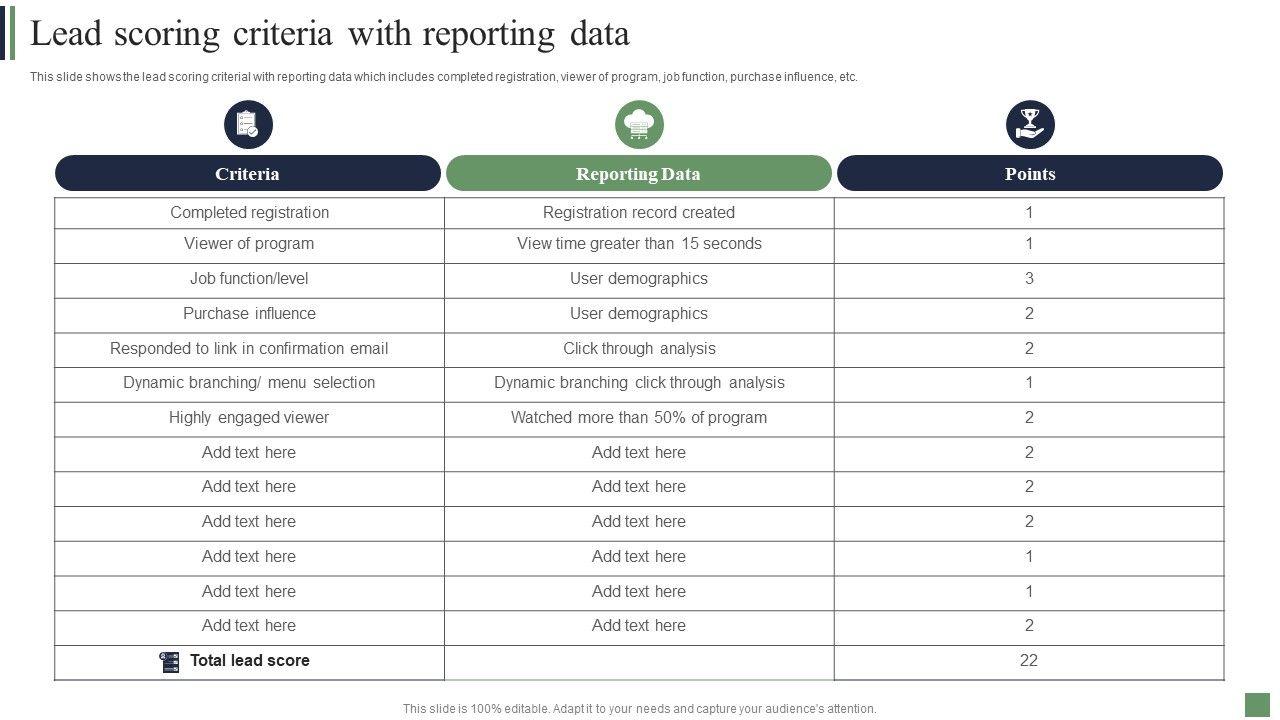
Task: Click the slide title Lead scoring criteria
Action: [x=330, y=34]
